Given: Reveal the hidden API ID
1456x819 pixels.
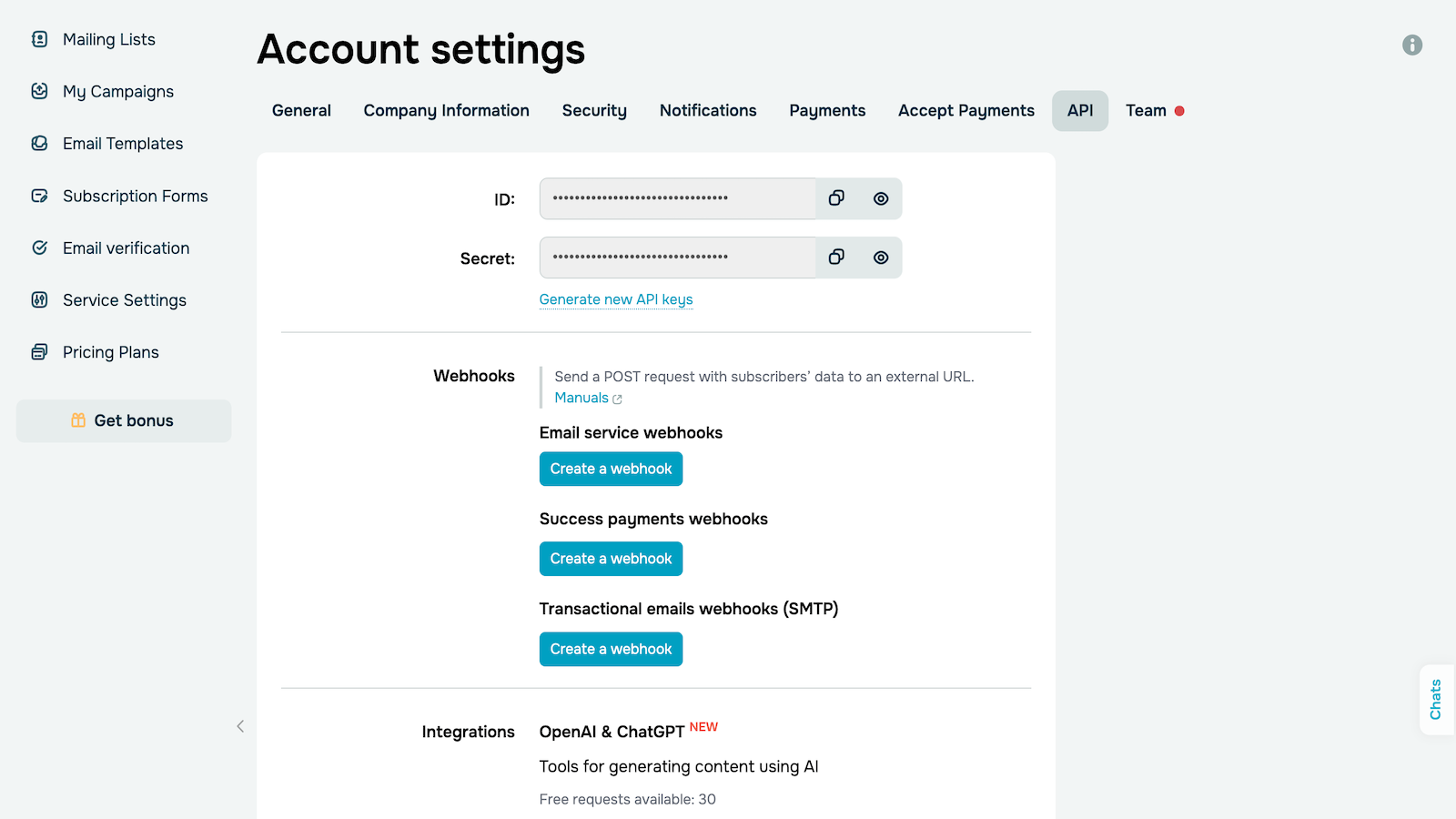Looking at the screenshot, I should click(x=880, y=198).
